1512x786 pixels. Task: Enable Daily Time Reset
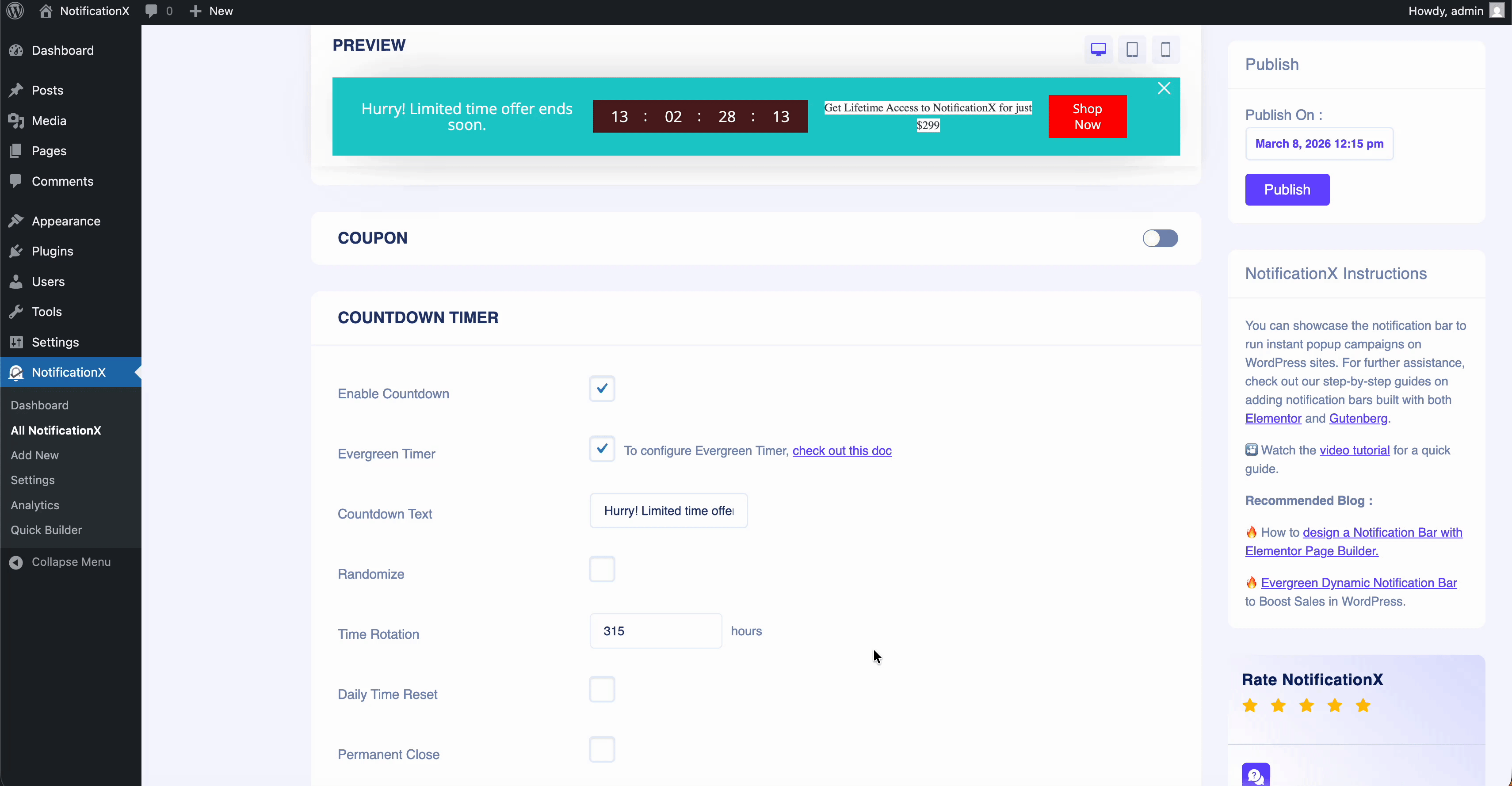point(602,689)
